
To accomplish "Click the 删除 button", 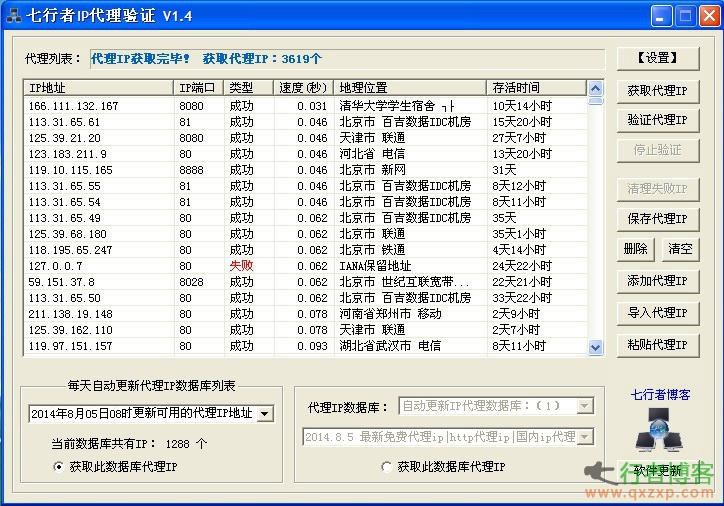I will (635, 249).
